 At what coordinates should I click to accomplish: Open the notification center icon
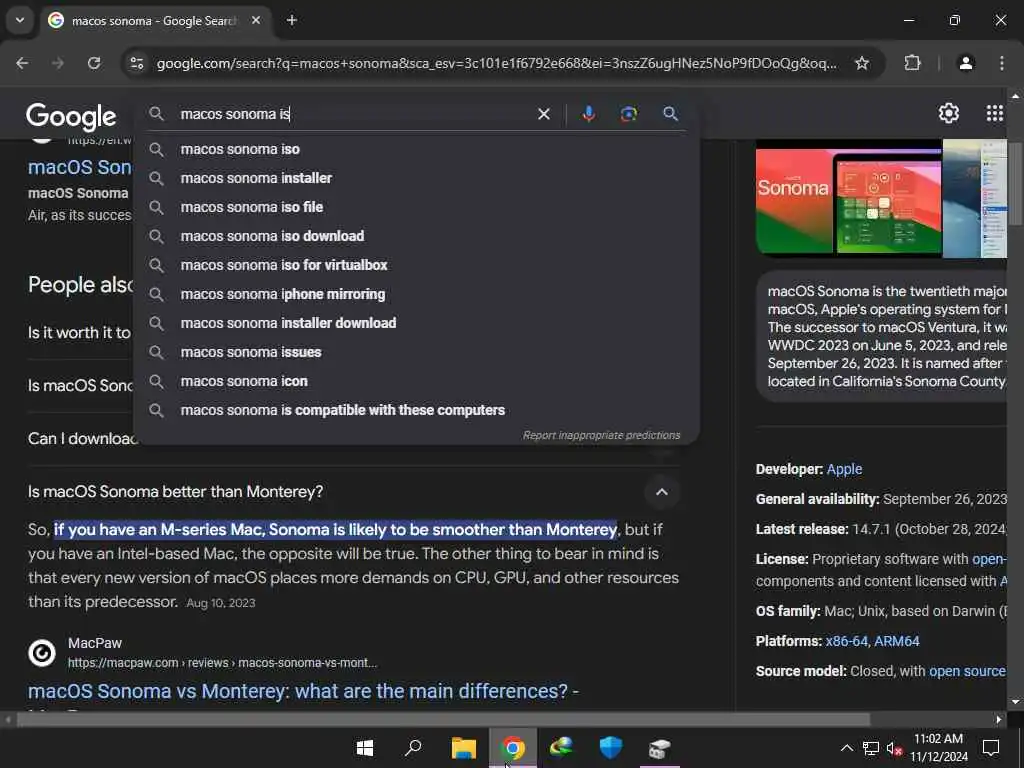(x=991, y=748)
